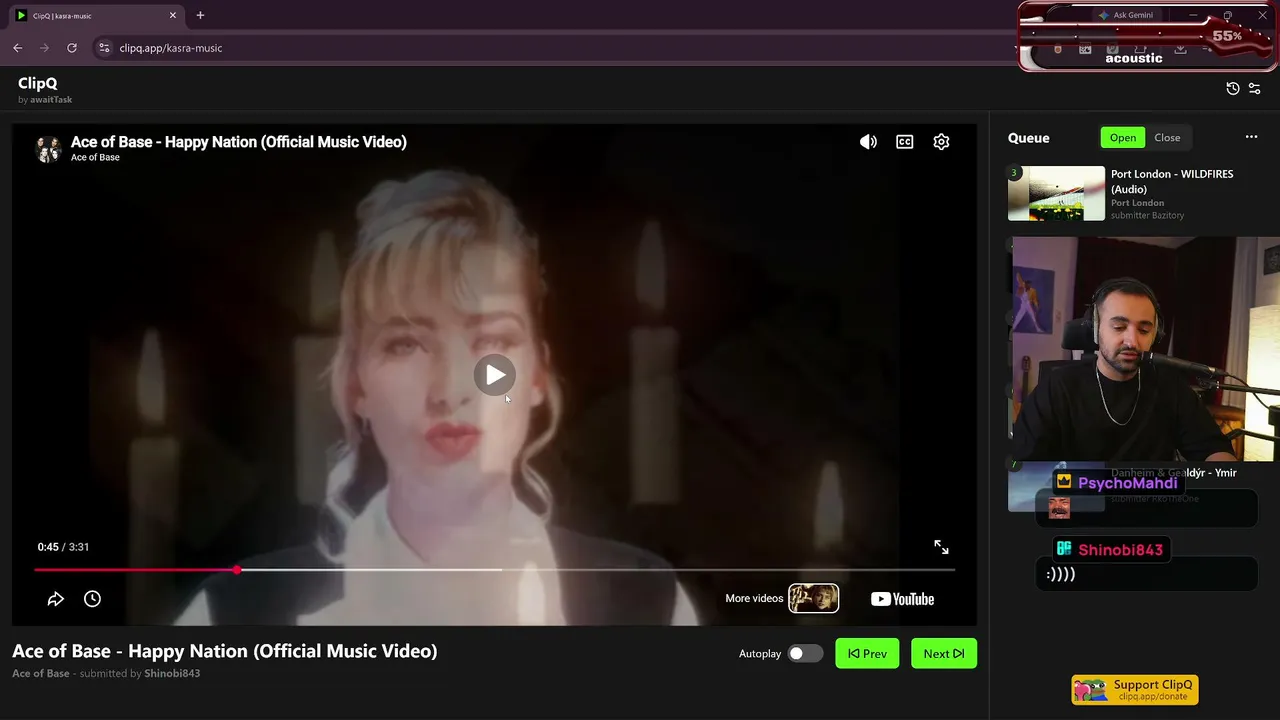The image size is (1280, 720).
Task: Open the Support ClipQ donate button
Action: [x=1135, y=690]
